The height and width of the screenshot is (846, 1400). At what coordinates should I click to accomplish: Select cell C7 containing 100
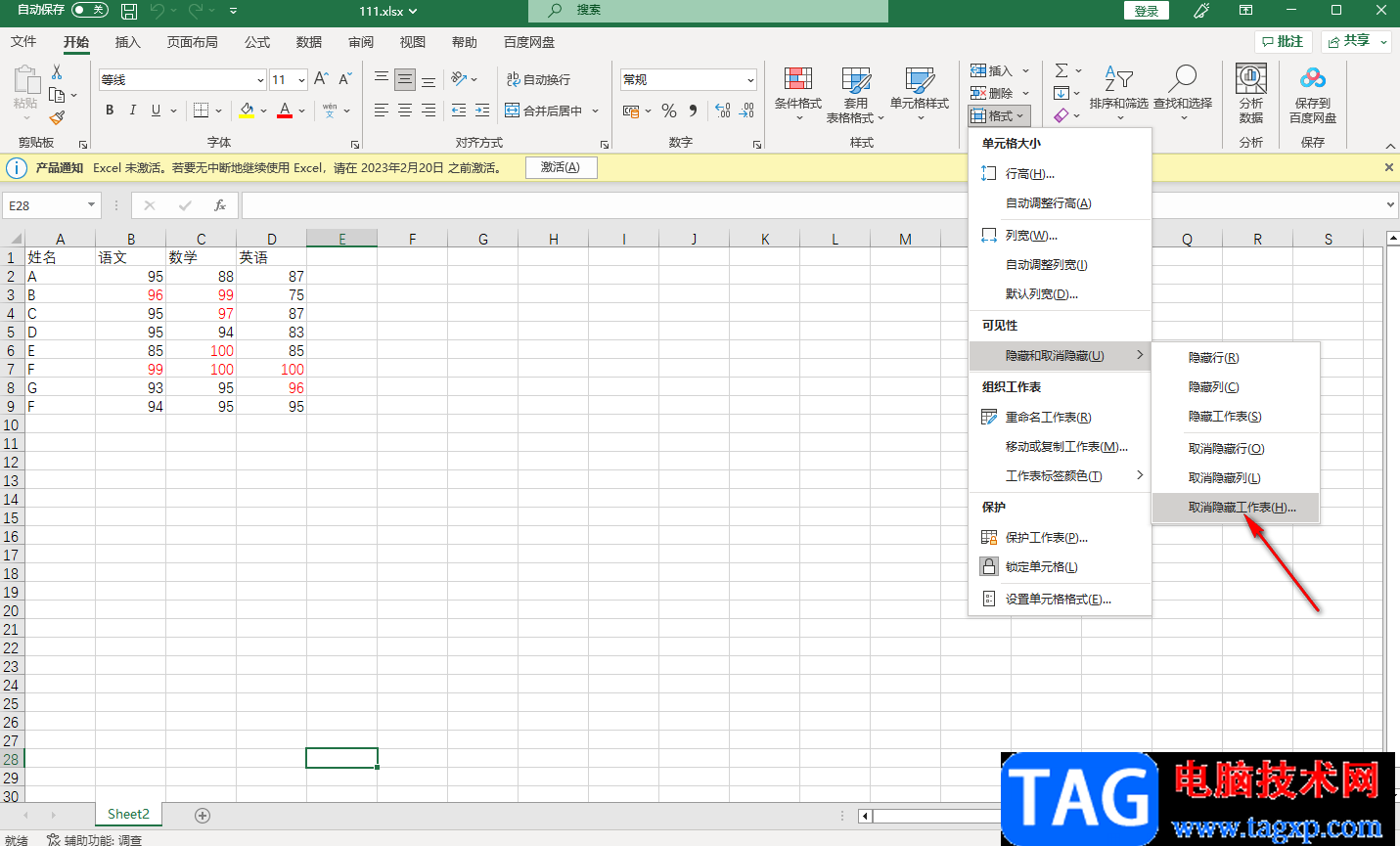point(201,370)
